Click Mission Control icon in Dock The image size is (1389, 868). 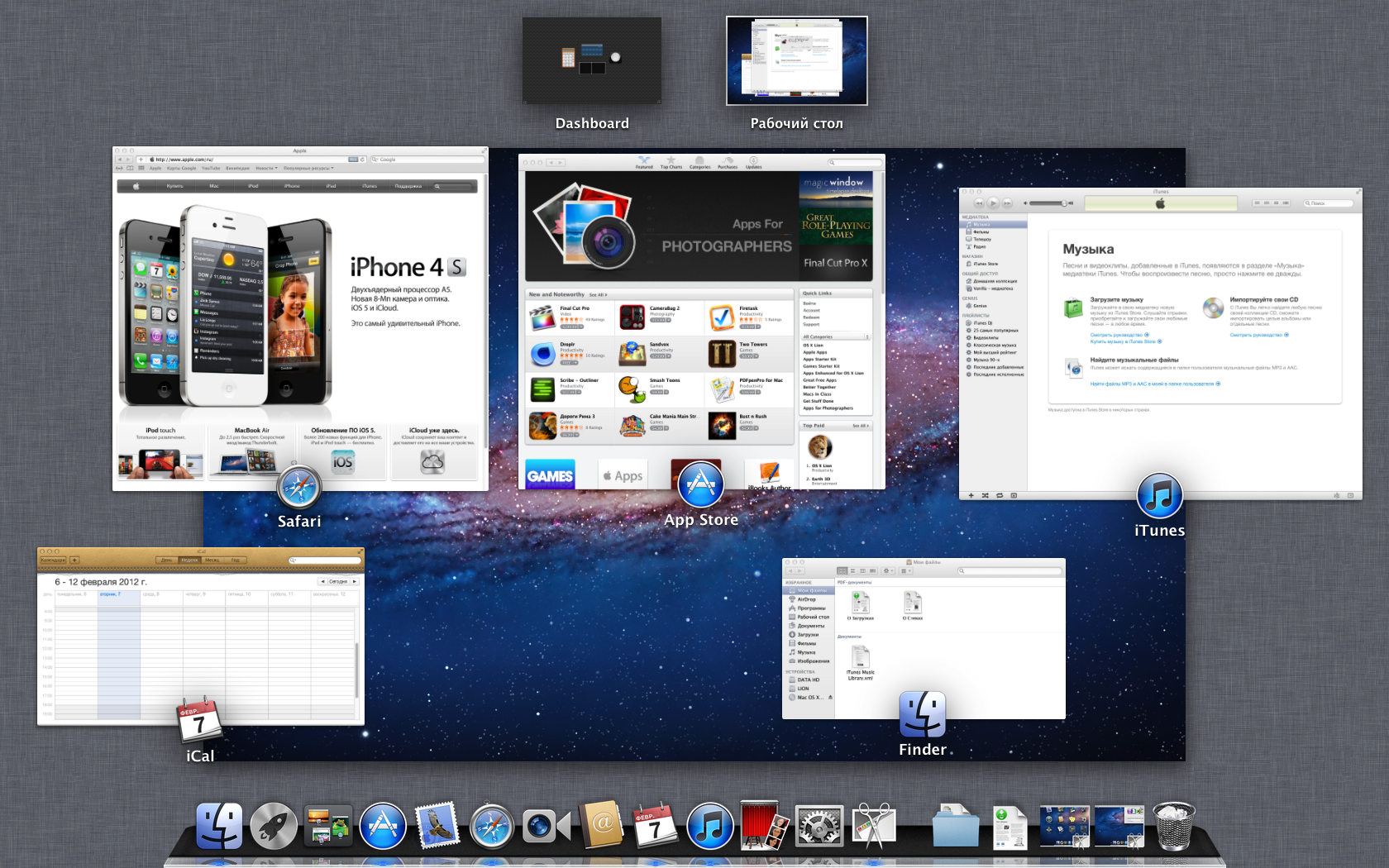[327, 826]
